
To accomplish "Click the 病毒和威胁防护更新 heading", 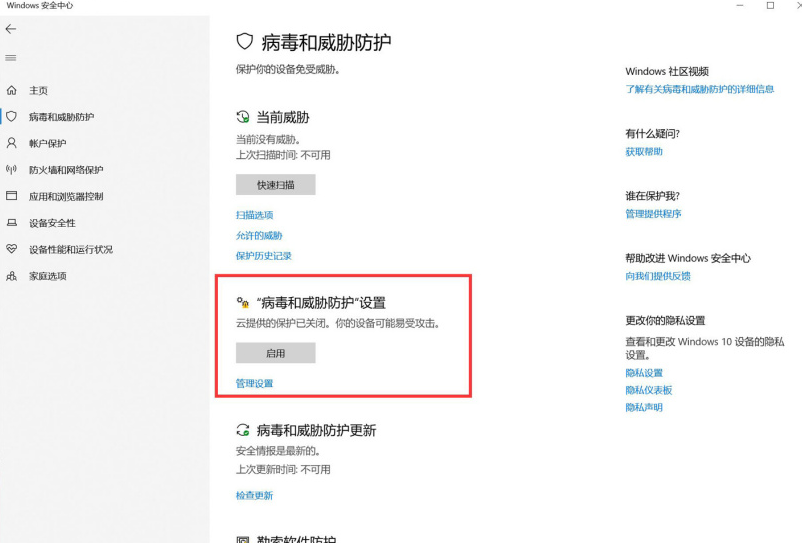I will pos(316,431).
